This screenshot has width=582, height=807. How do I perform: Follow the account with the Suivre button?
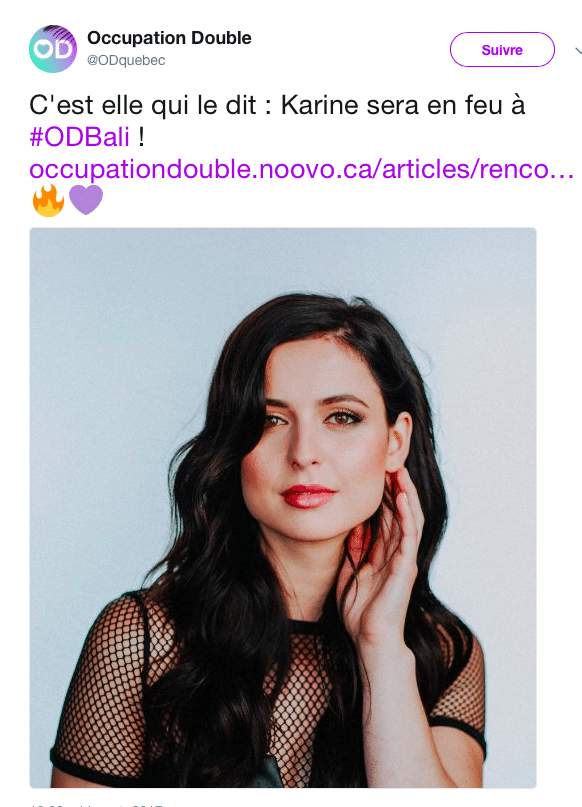[x=502, y=49]
